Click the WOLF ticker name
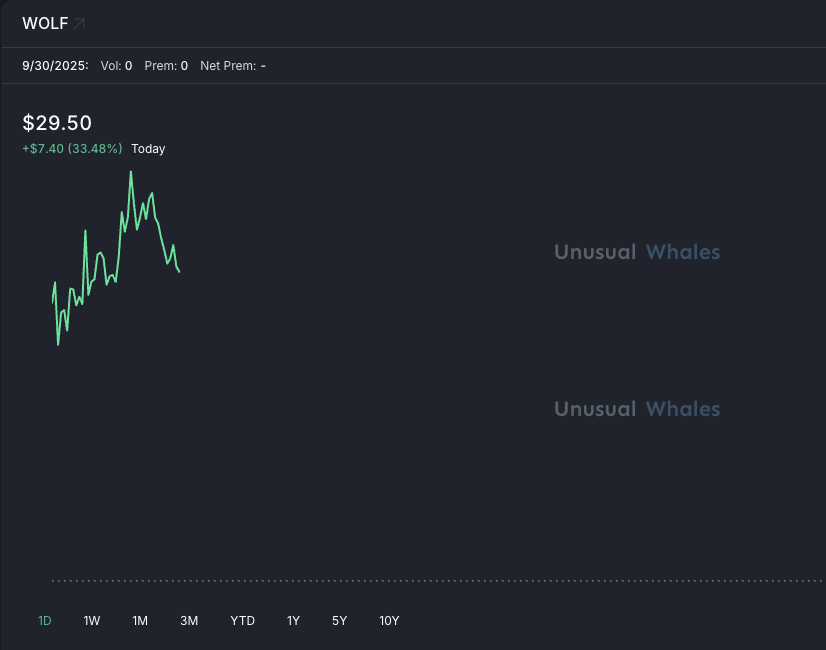 coord(45,23)
